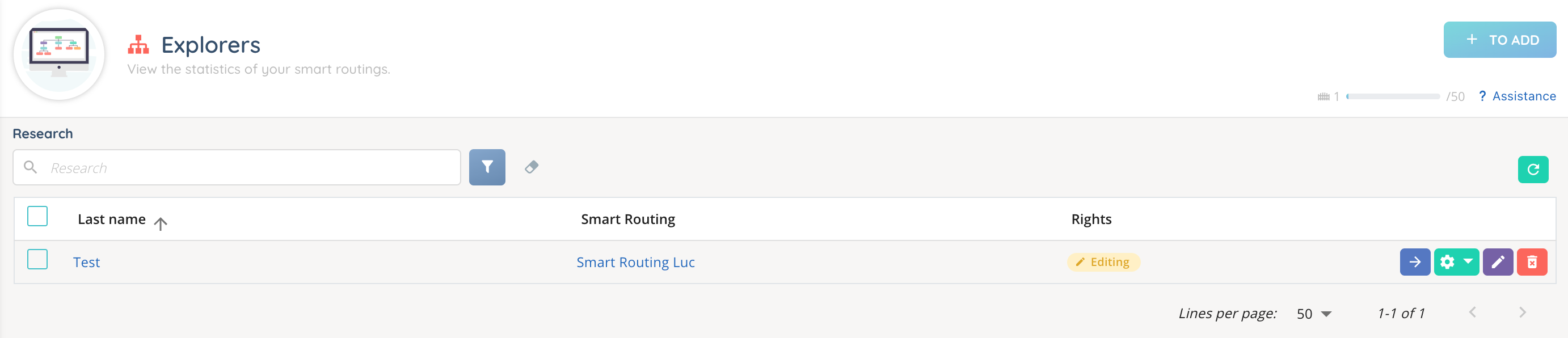Click the TO ADD button
The height and width of the screenshot is (338, 1568).
click(x=1499, y=40)
